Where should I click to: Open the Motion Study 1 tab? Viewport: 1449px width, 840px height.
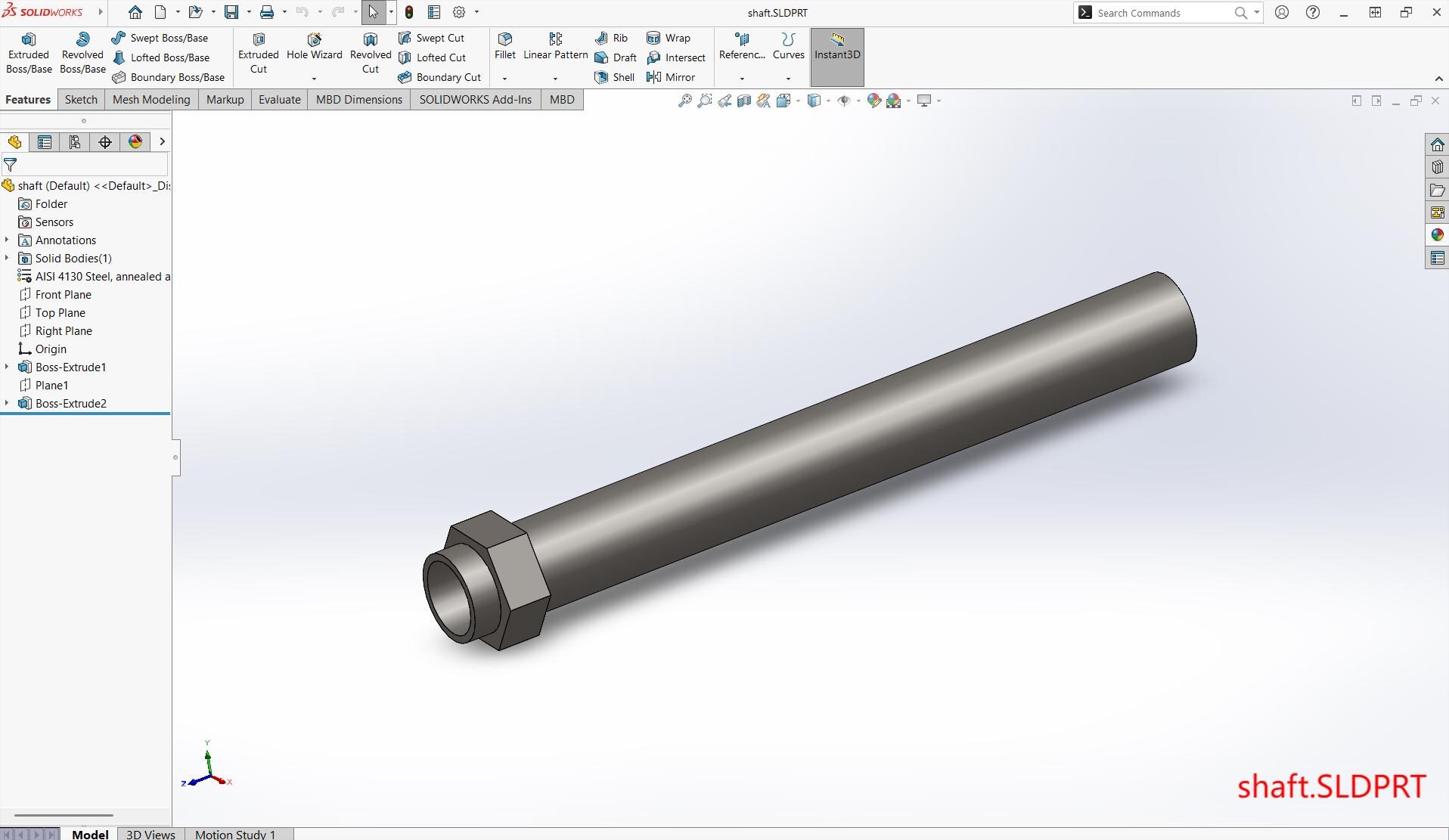click(234, 834)
